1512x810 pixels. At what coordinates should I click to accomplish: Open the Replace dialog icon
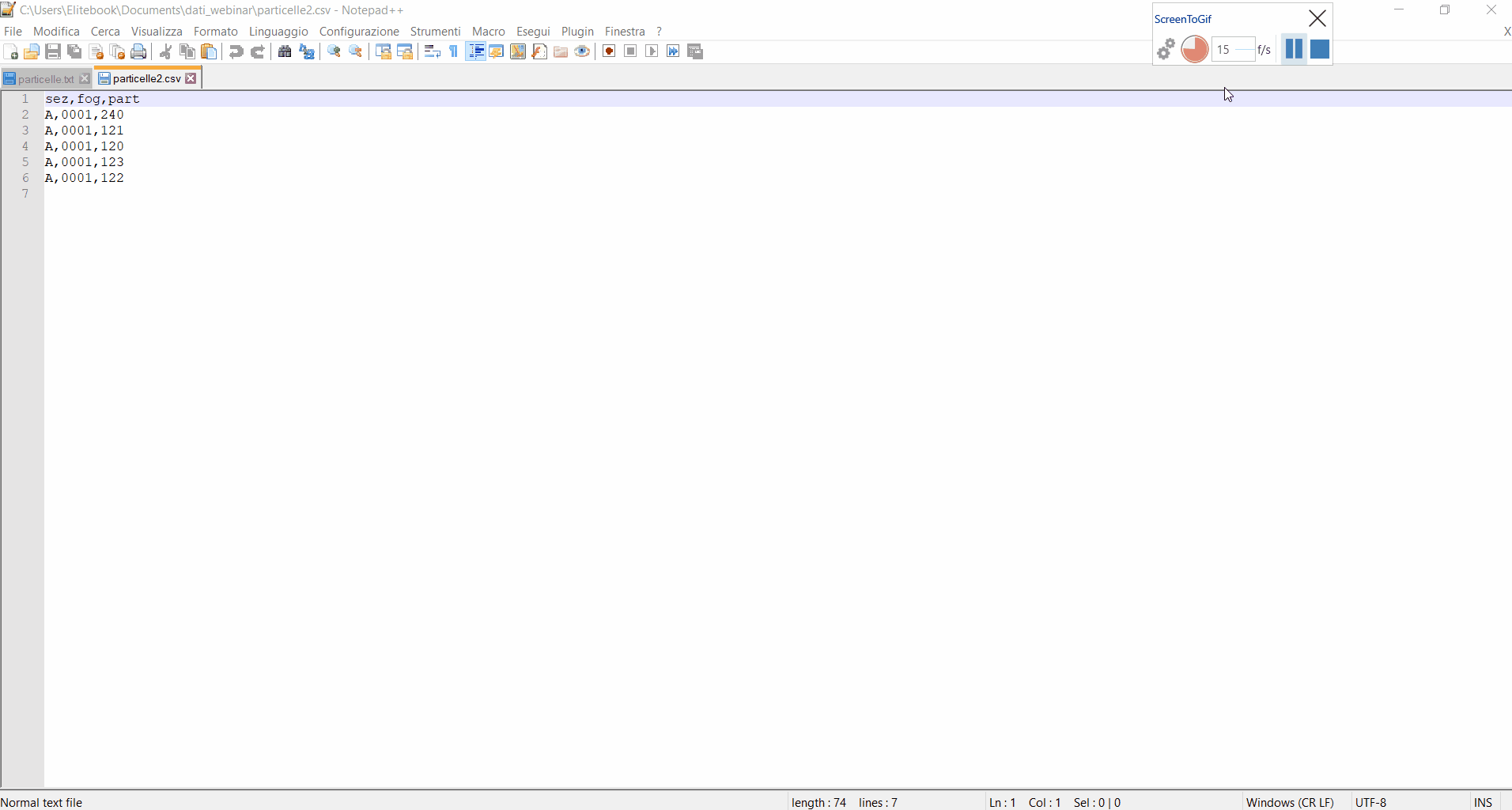[x=307, y=51]
